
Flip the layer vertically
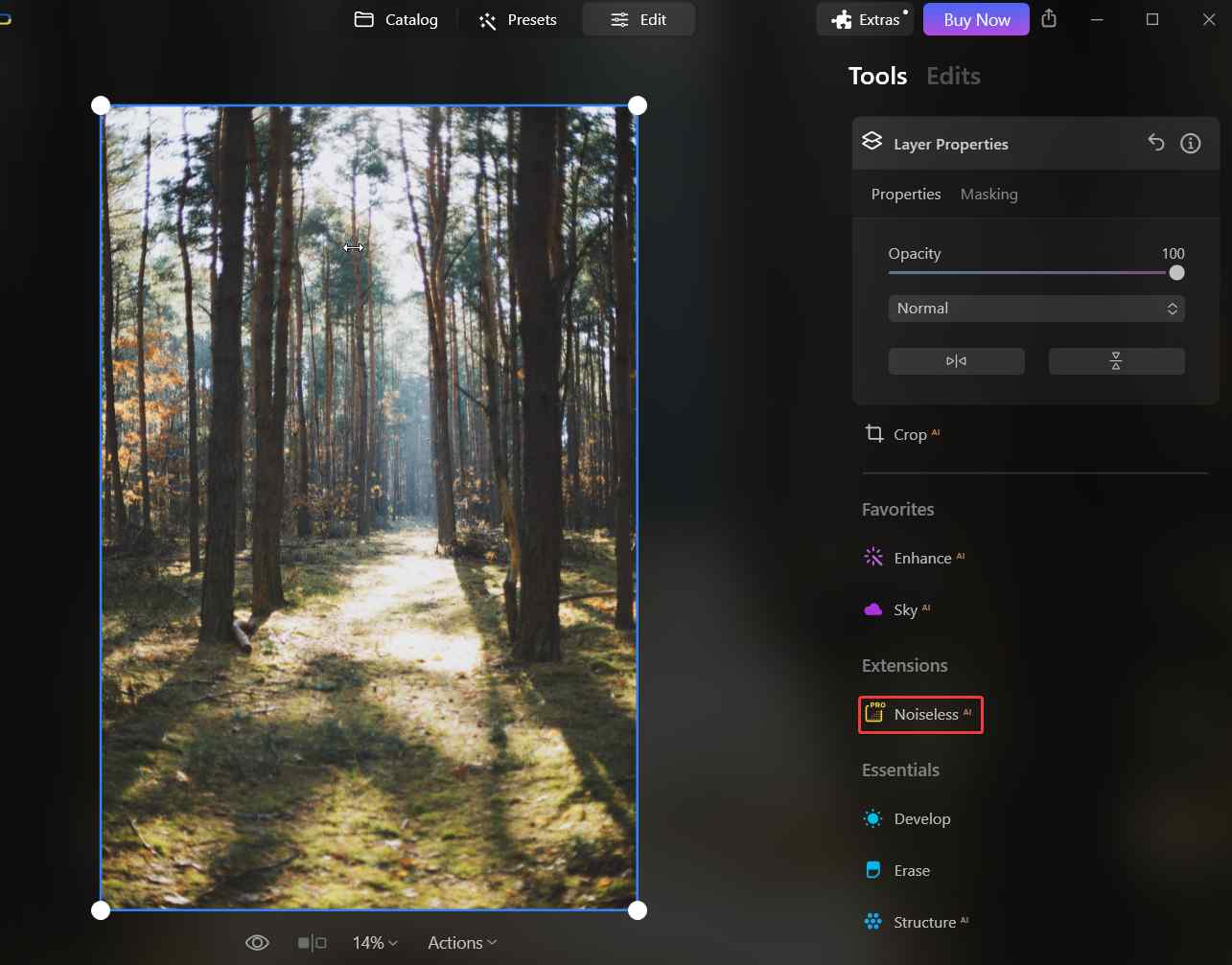point(1116,361)
